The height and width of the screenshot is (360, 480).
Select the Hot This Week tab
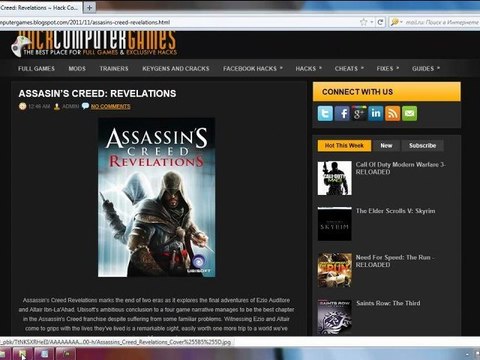pyautogui.click(x=344, y=146)
